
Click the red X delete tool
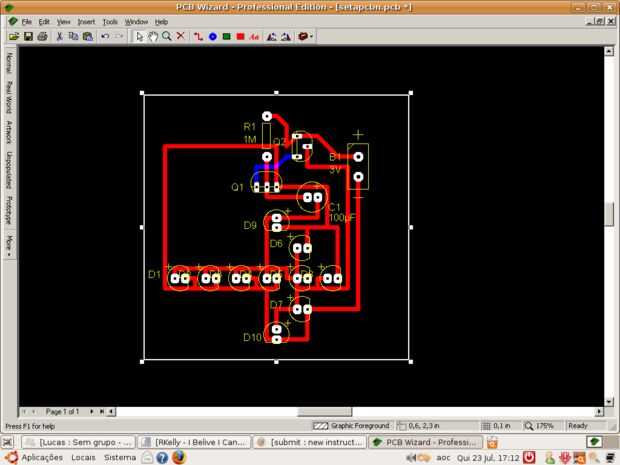(x=180, y=36)
